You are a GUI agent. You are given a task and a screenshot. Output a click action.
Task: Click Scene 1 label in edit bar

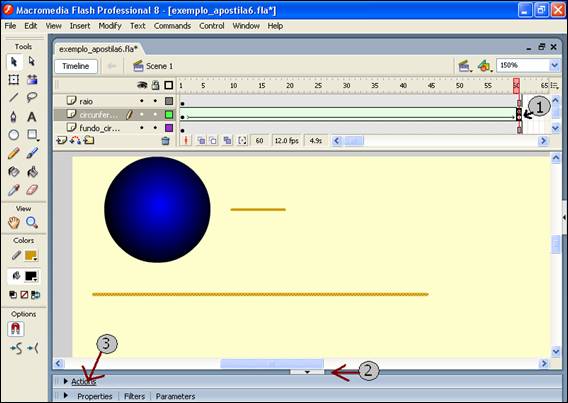(x=159, y=66)
